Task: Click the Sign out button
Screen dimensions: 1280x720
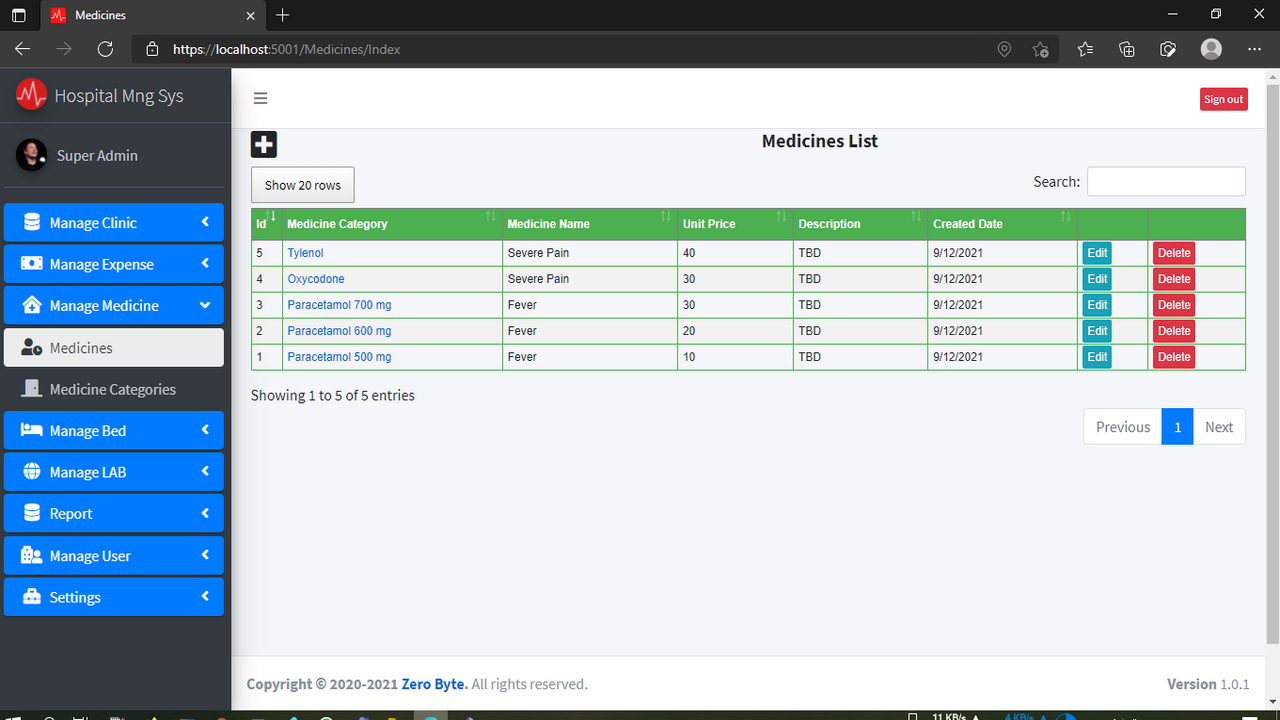Action: click(1223, 99)
